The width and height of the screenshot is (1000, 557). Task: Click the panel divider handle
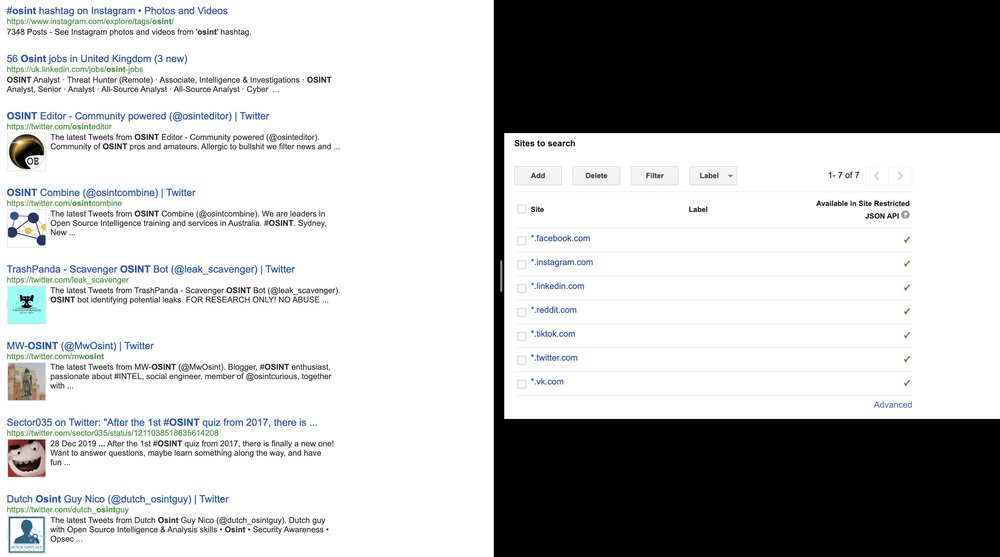(x=501, y=276)
